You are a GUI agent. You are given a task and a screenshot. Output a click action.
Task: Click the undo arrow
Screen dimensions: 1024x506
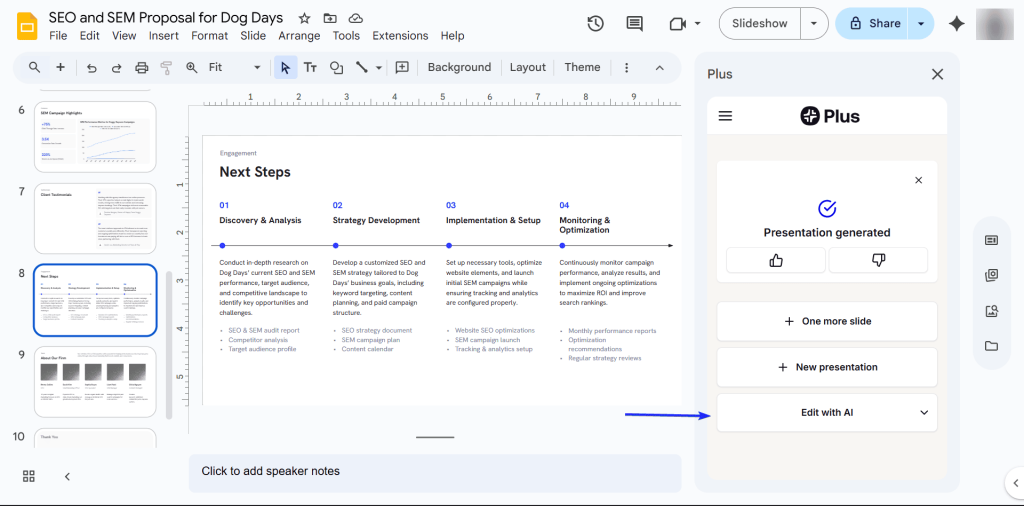(x=92, y=68)
